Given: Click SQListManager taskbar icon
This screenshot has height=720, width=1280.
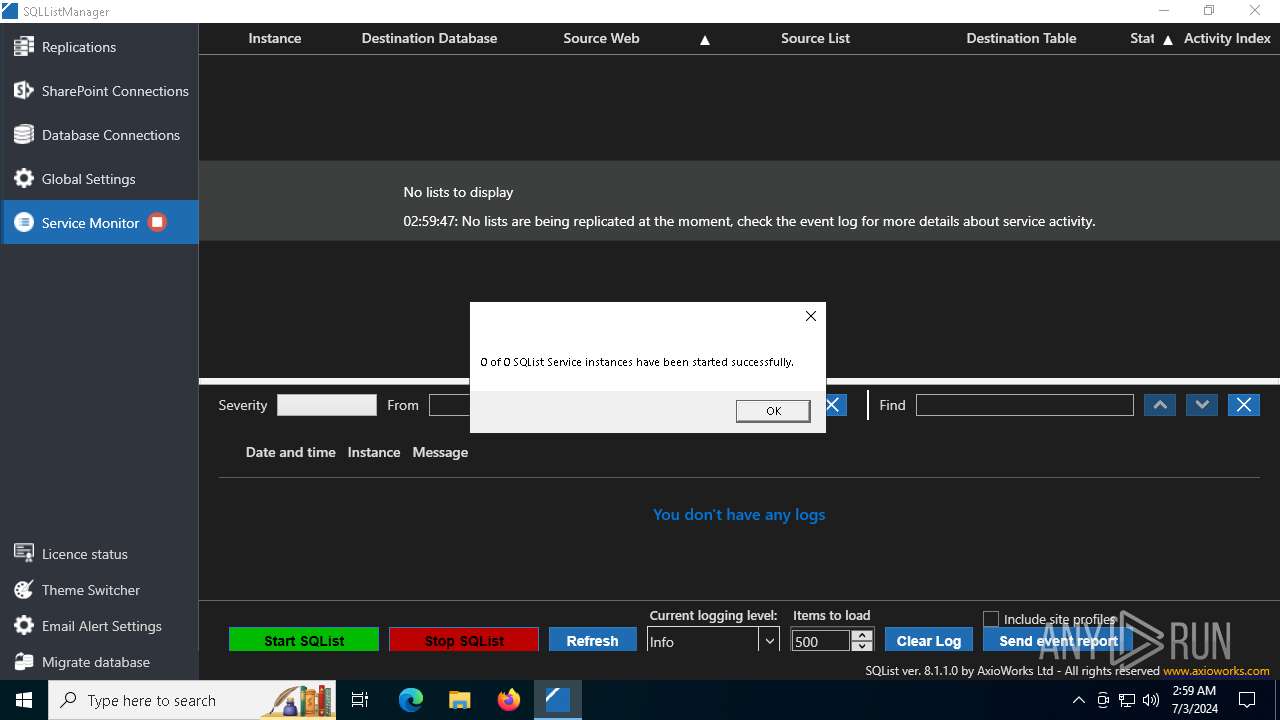Looking at the screenshot, I should coord(558,700).
